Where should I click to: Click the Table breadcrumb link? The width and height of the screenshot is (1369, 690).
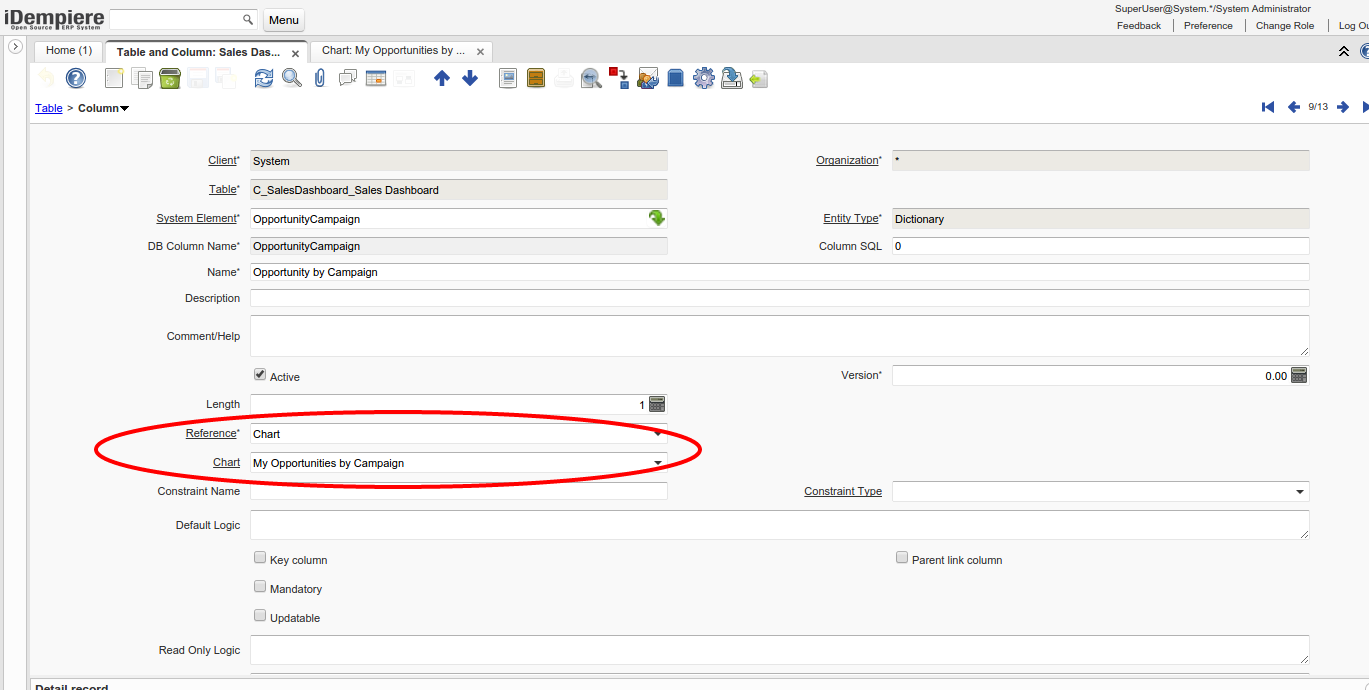pos(49,108)
